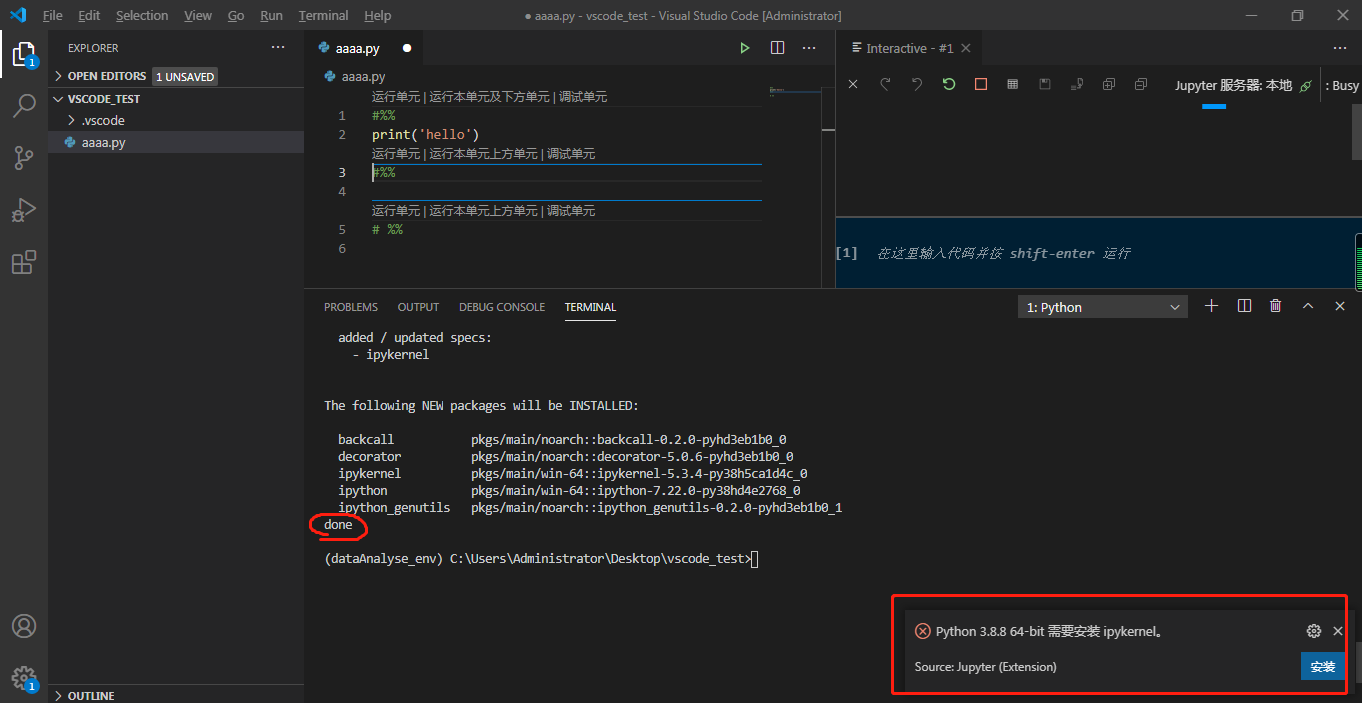Open Run menu
The height and width of the screenshot is (703, 1362).
[271, 15]
